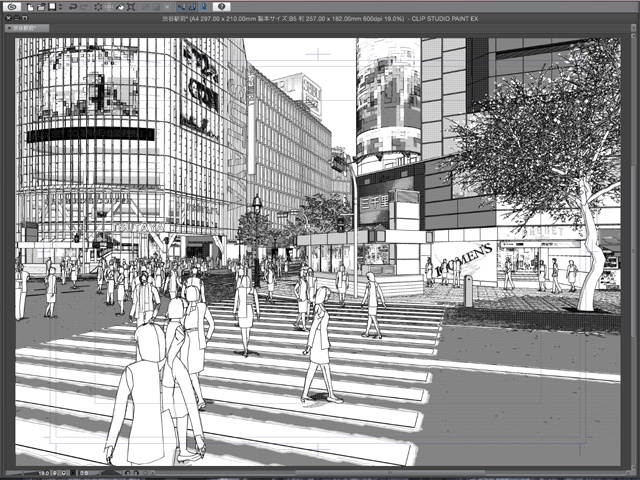Minimize the canvas window

[16, 18]
